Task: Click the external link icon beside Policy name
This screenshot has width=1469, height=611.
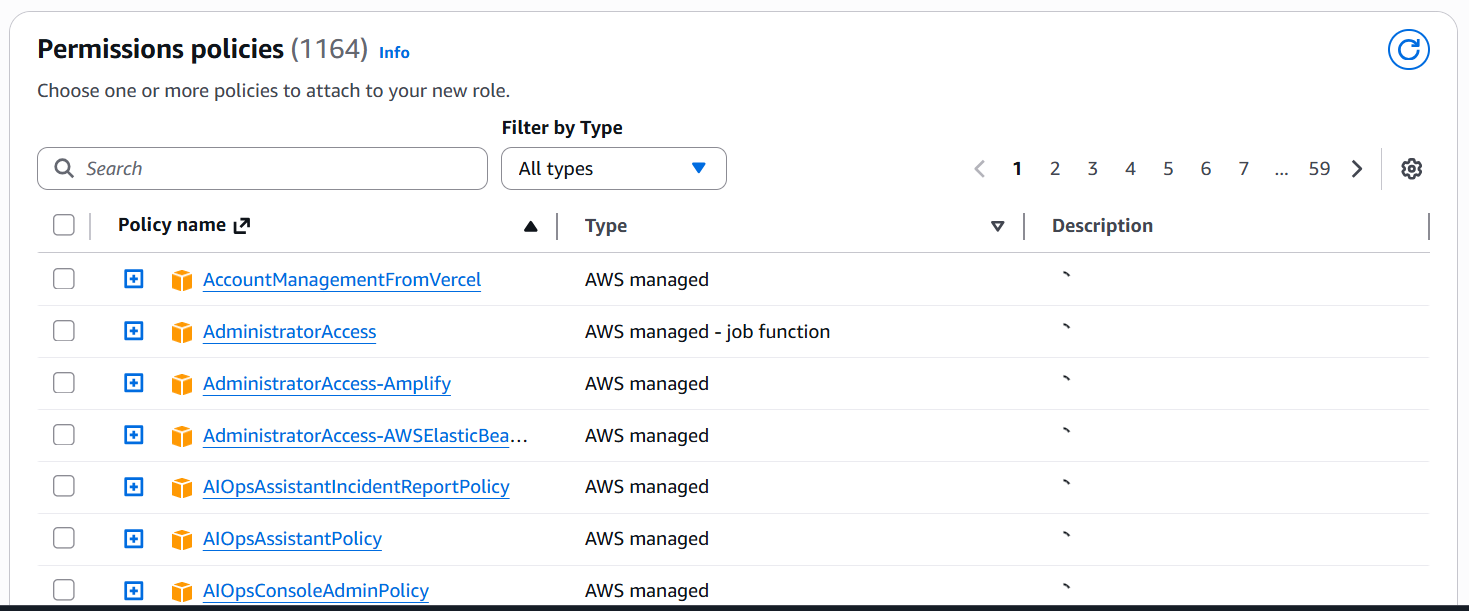Action: [x=241, y=226]
